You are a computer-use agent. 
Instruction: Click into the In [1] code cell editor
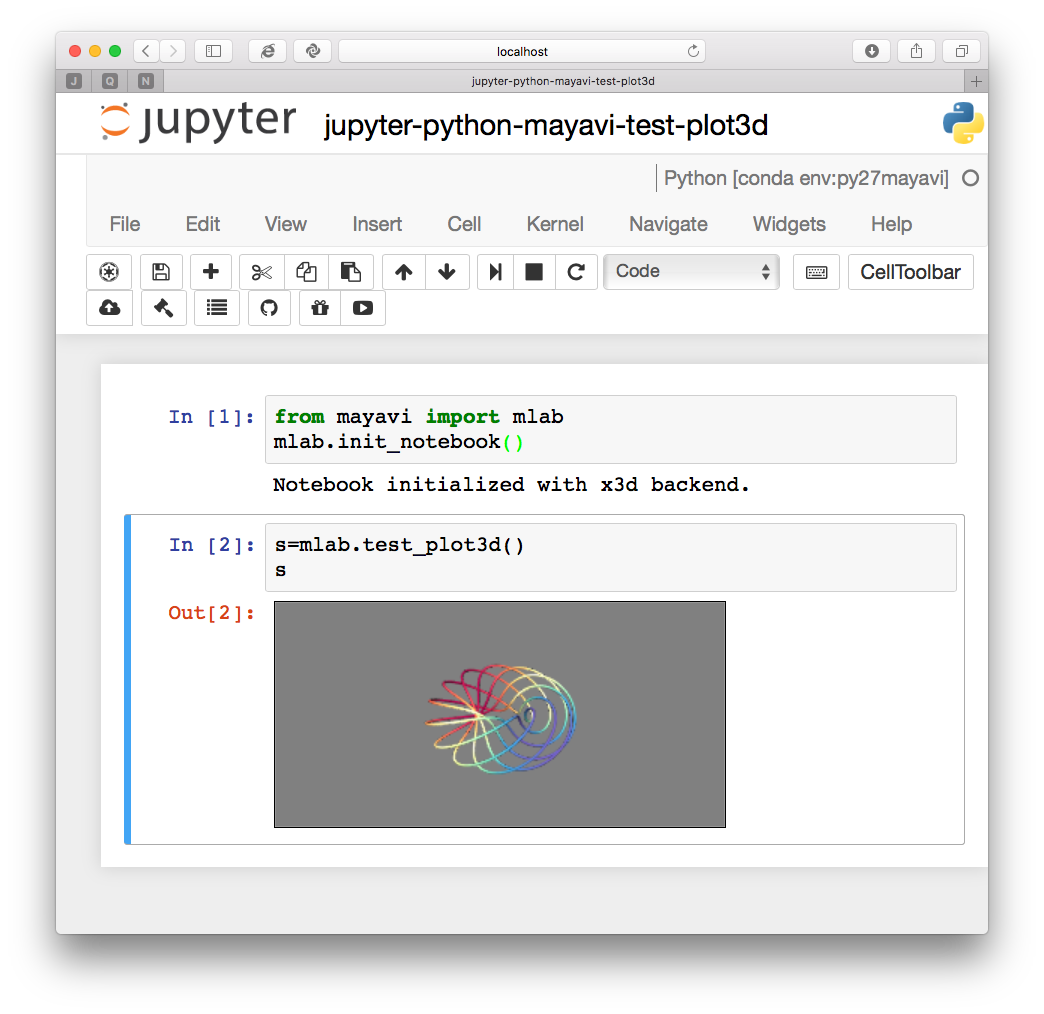point(611,429)
